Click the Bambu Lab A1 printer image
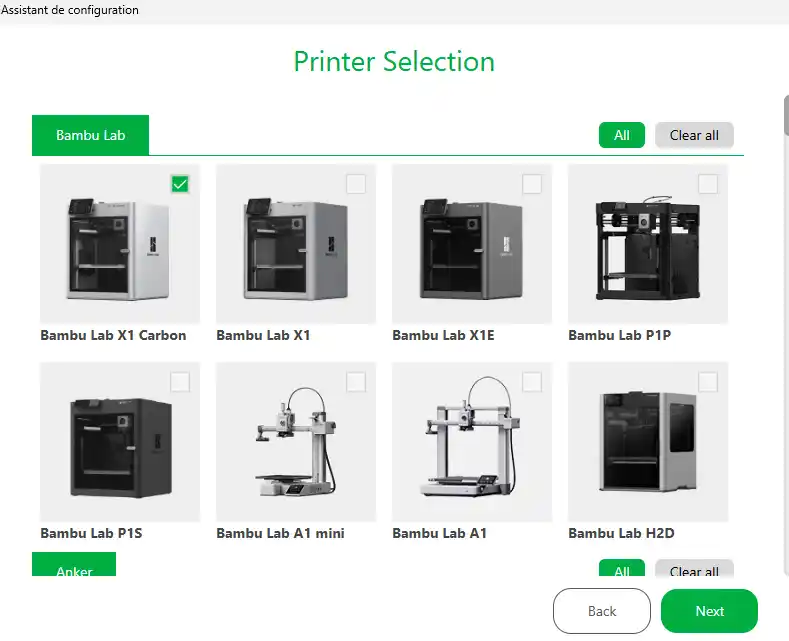 [472, 442]
